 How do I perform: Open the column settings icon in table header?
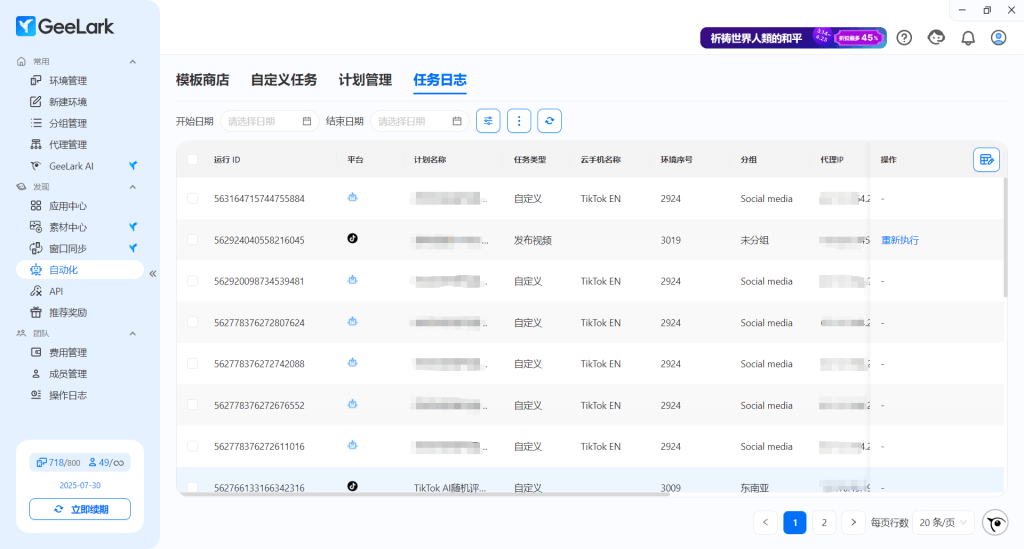pyautogui.click(x=986, y=160)
